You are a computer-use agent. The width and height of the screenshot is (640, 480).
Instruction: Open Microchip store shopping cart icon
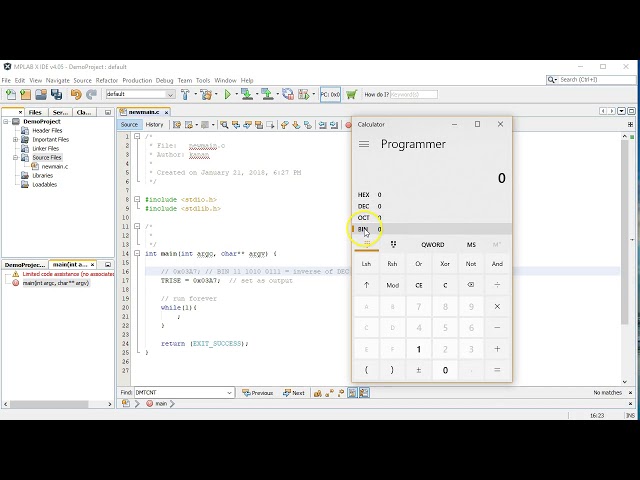click(351, 95)
